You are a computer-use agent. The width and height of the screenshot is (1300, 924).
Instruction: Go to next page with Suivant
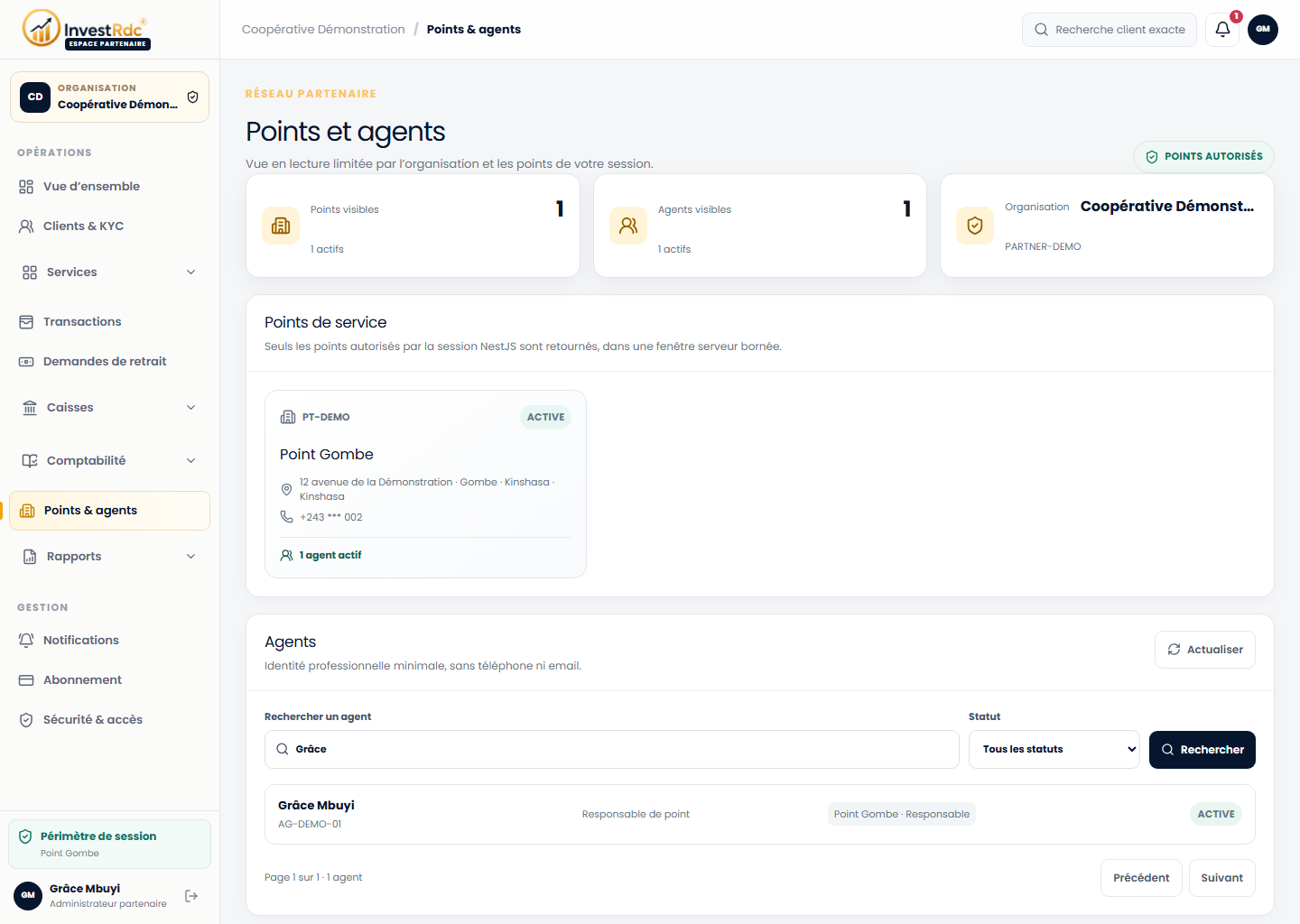pos(1222,878)
